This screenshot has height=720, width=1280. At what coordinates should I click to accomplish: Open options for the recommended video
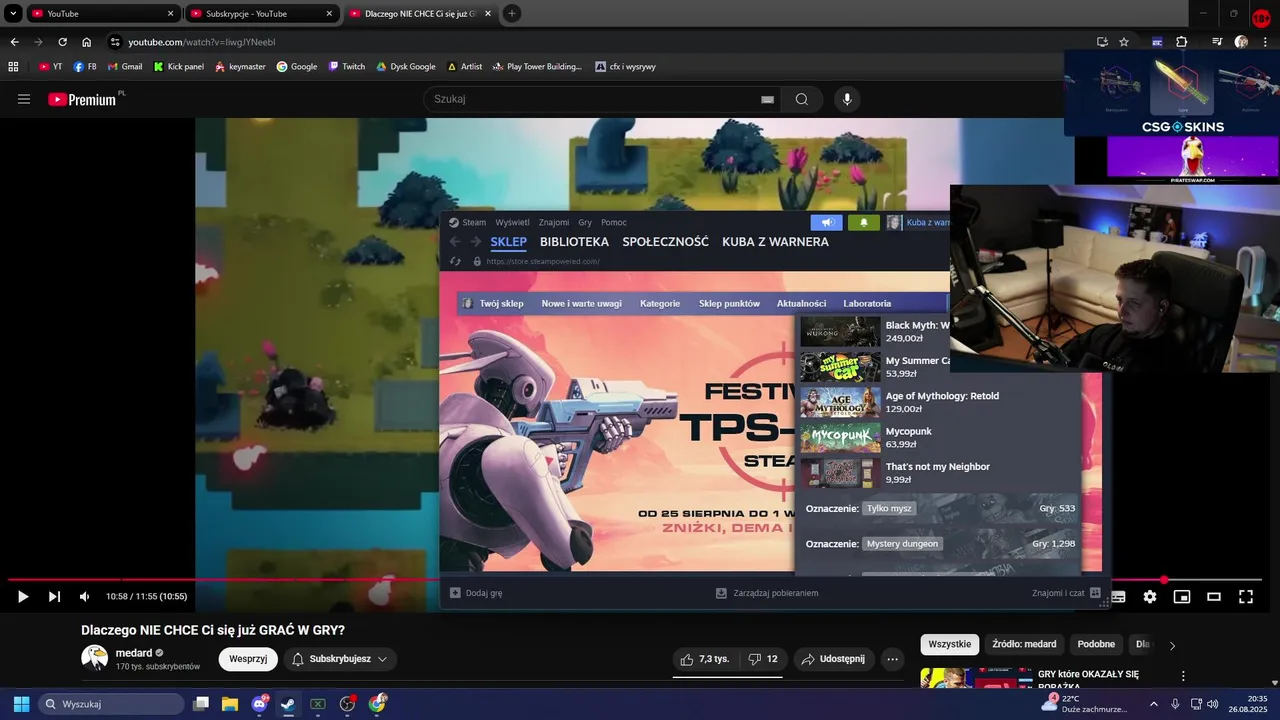(x=1184, y=677)
